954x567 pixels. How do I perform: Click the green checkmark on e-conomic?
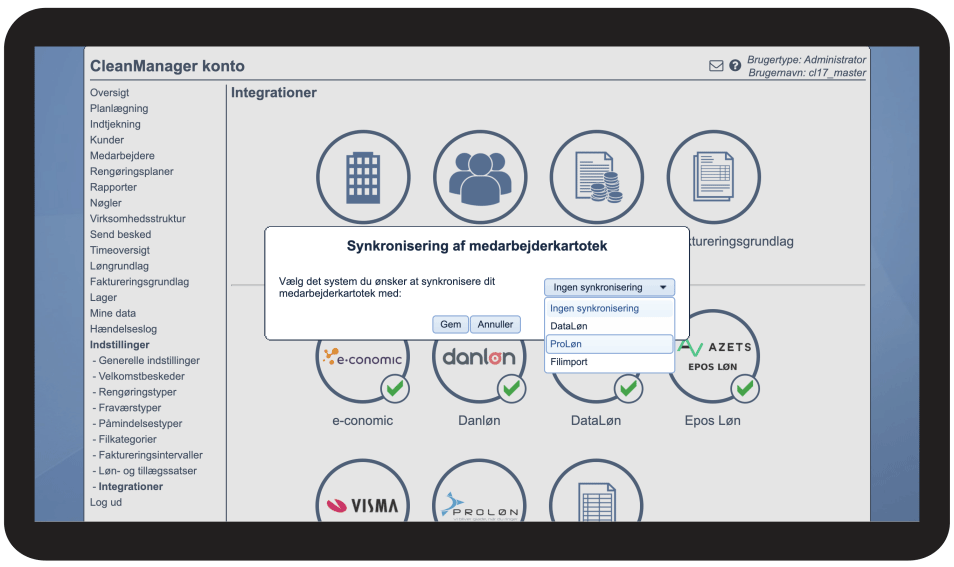click(x=395, y=388)
